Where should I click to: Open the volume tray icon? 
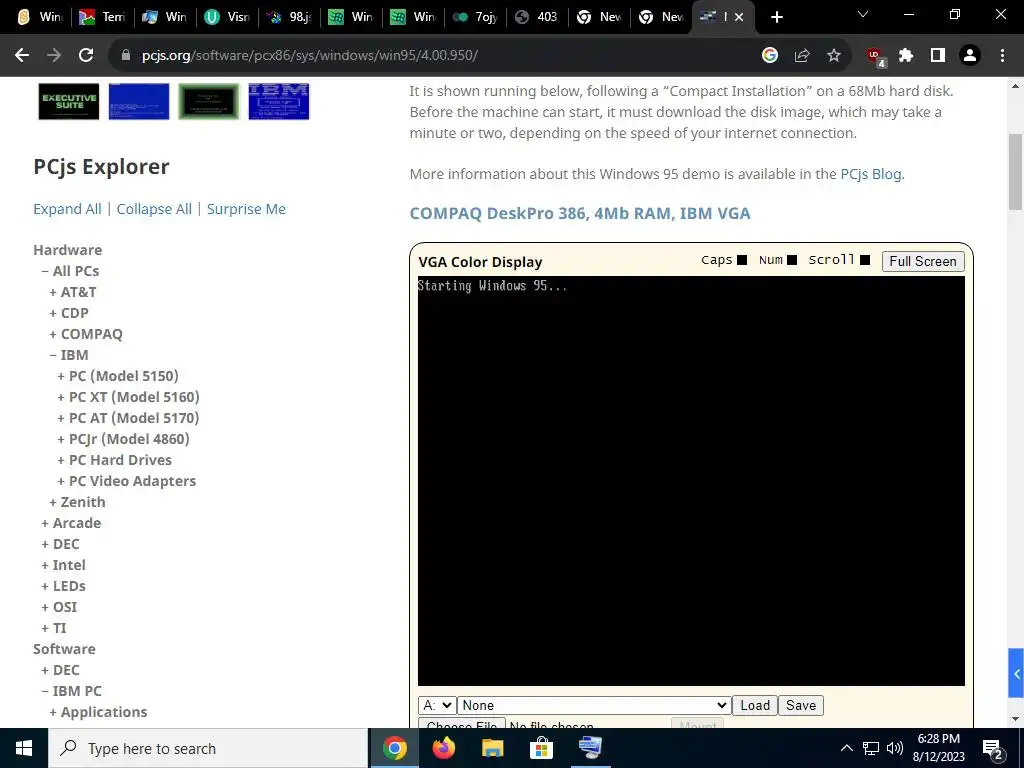[x=895, y=748]
